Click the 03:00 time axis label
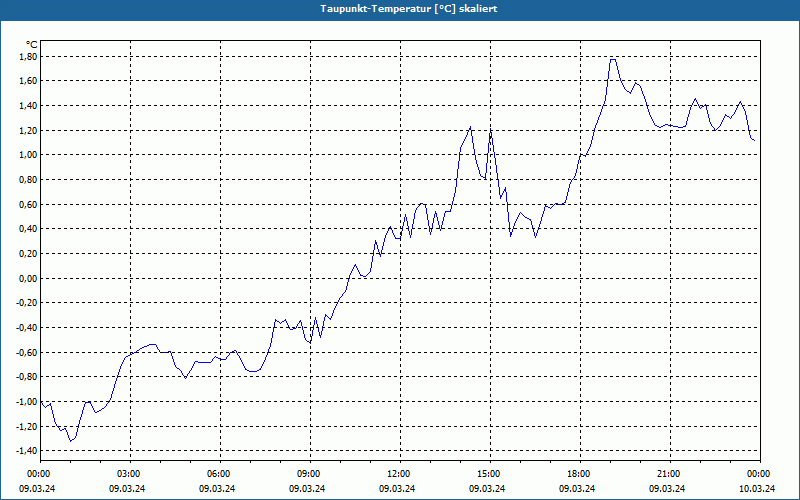 (x=130, y=474)
